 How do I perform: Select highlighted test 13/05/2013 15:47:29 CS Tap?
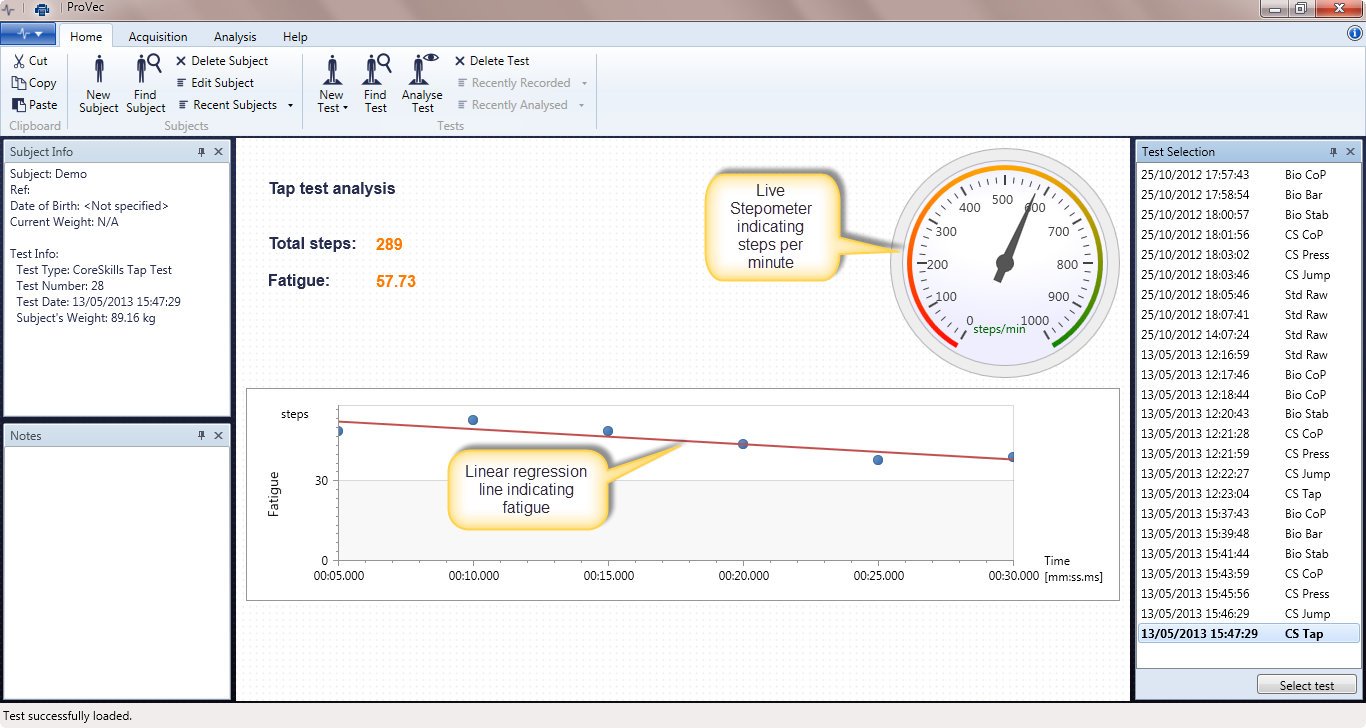(1249, 634)
